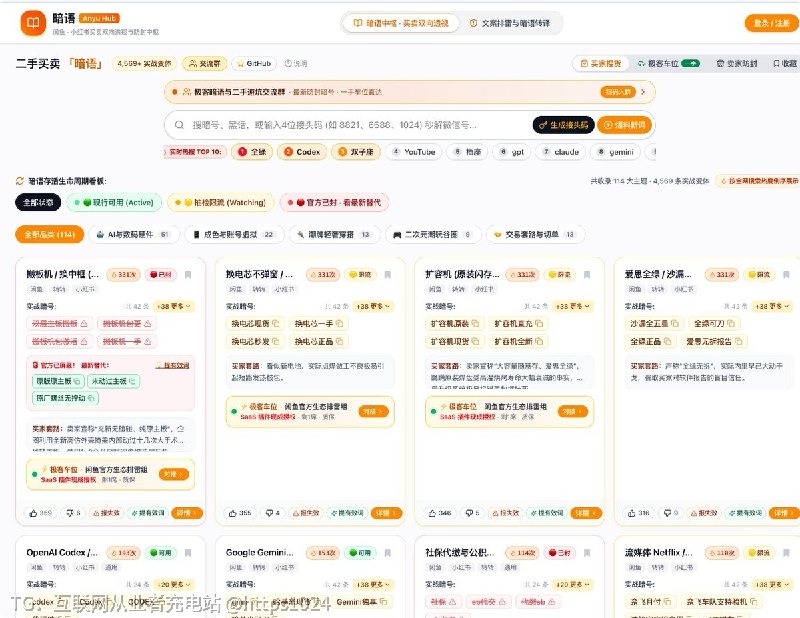
Task: Expand +20 更多 on the OpenAI Codex card
Action: tap(173, 584)
